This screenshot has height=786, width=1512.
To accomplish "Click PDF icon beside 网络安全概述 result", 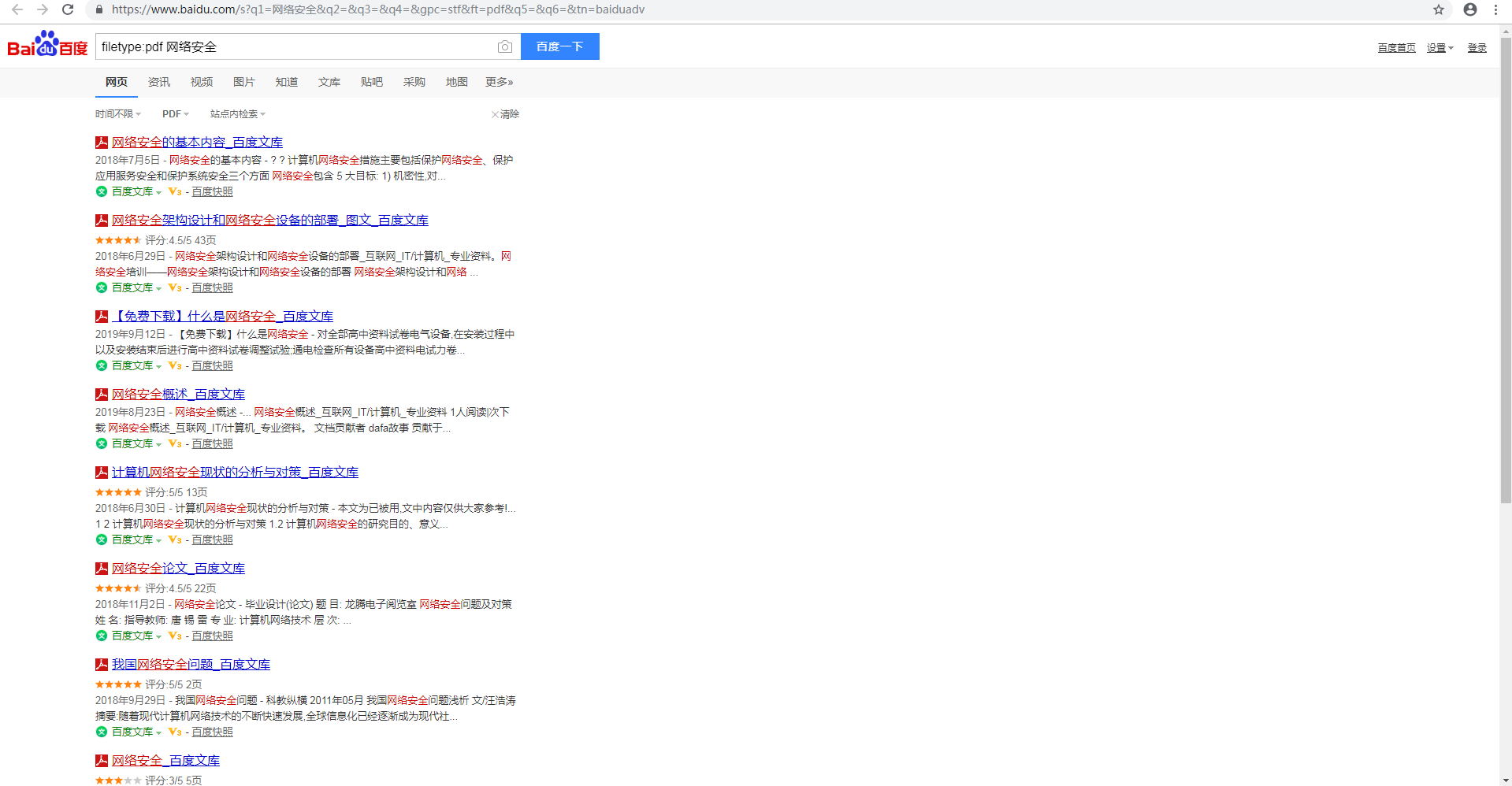I will click(x=102, y=395).
